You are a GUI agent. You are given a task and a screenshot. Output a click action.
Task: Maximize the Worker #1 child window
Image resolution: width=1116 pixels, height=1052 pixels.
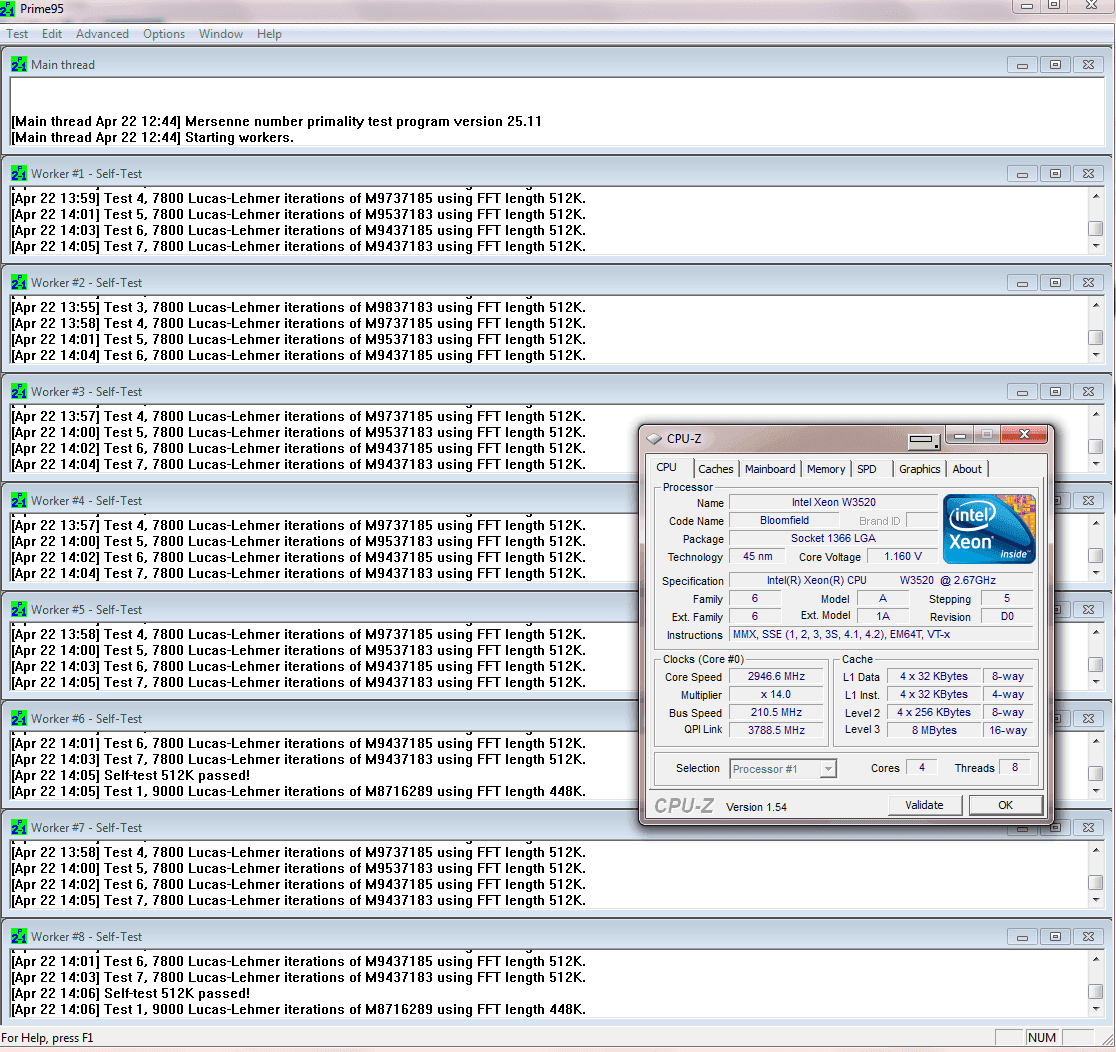click(1056, 174)
